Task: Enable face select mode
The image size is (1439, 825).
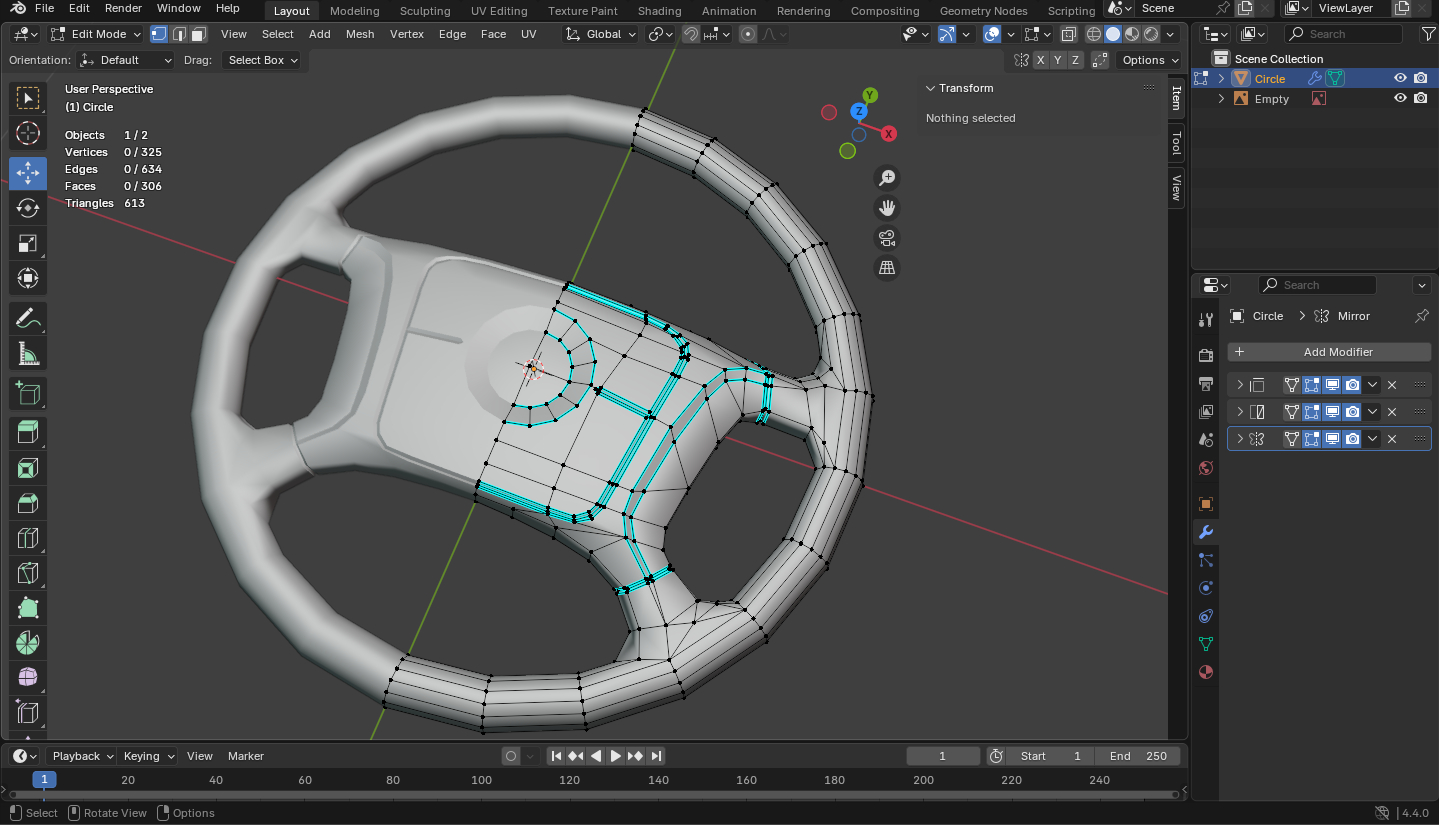Action: (x=199, y=34)
